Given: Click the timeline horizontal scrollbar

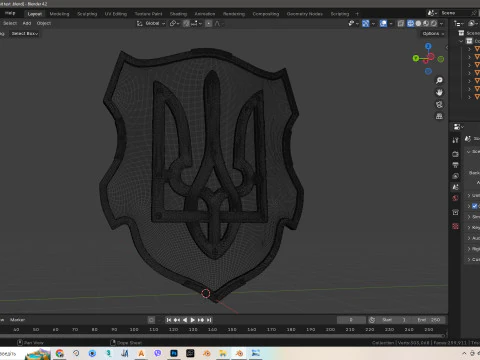Looking at the screenshot, I should 223,336.
